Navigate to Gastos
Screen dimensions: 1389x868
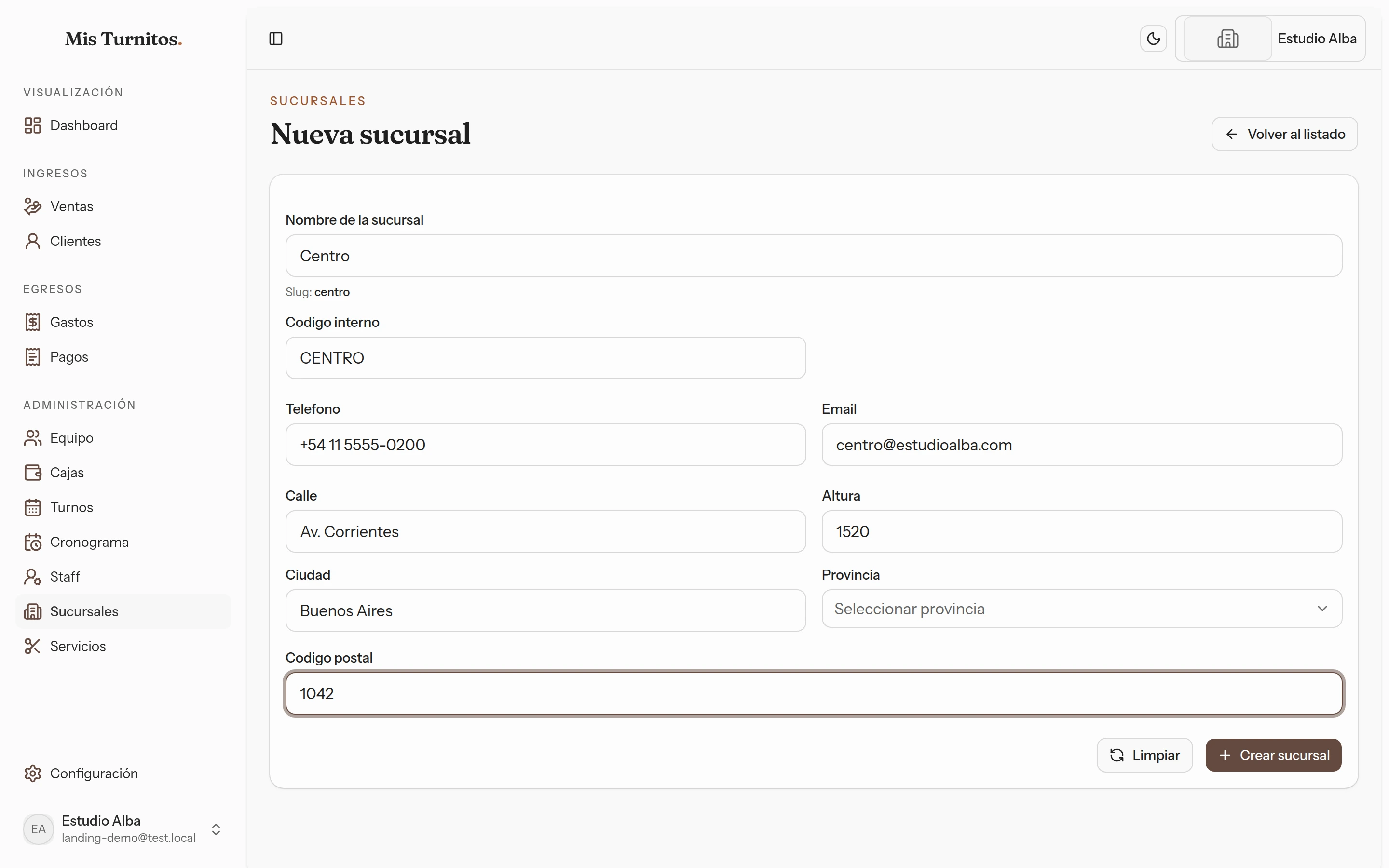click(123, 322)
